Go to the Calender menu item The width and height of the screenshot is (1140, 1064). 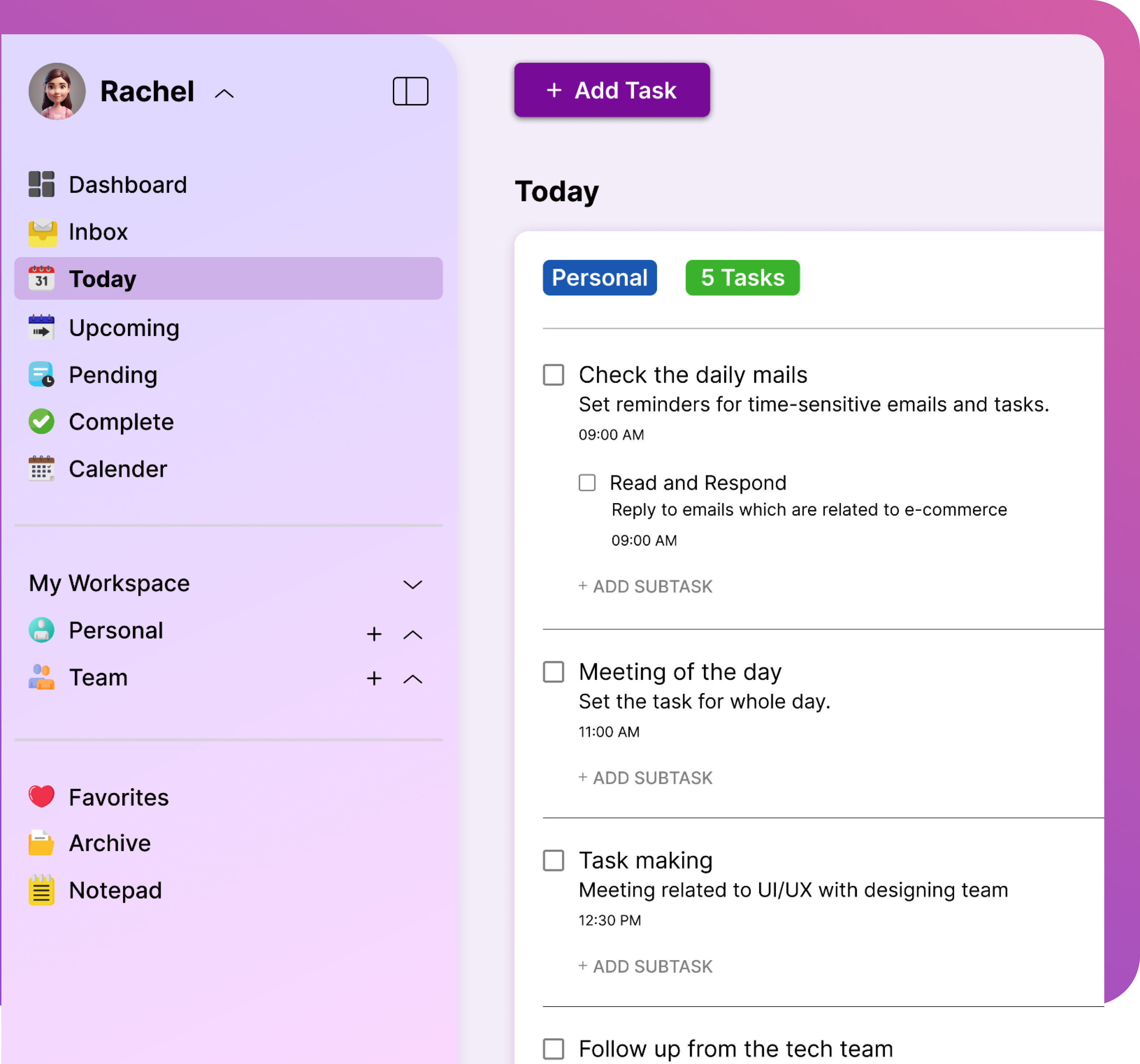117,468
